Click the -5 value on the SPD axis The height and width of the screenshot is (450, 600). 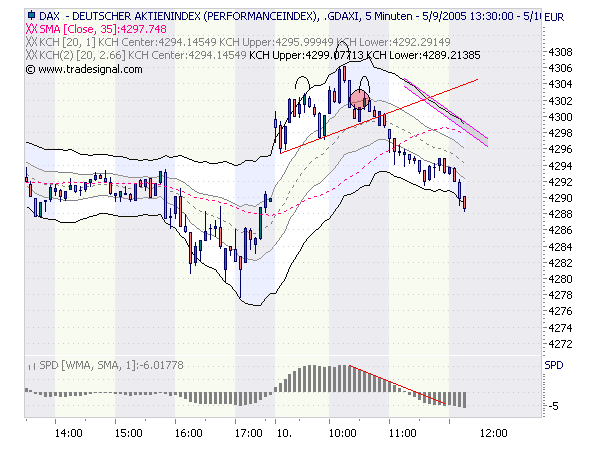[x=553, y=406]
